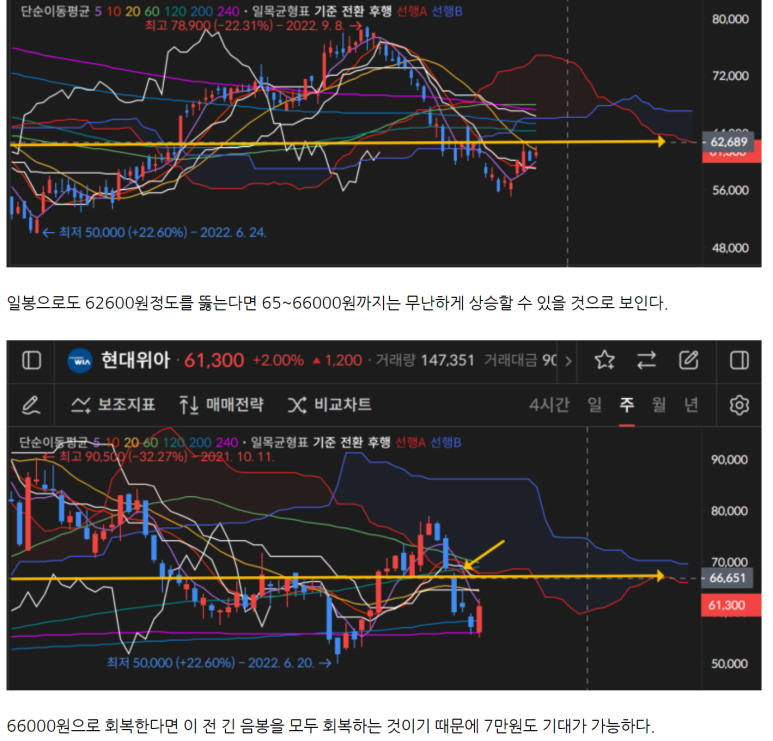Click the Hyundai WIA logo icon
This screenshot has width=773, height=741.
coord(80,360)
